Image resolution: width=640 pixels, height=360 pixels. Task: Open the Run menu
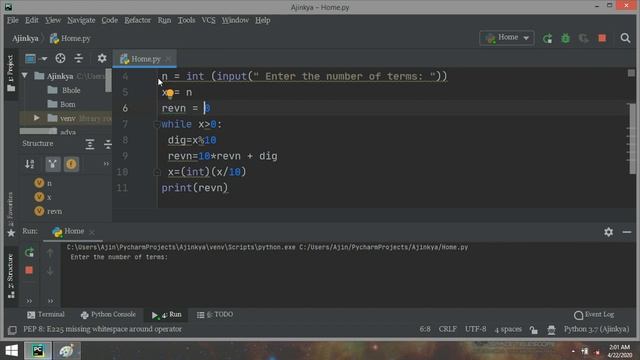click(x=164, y=20)
